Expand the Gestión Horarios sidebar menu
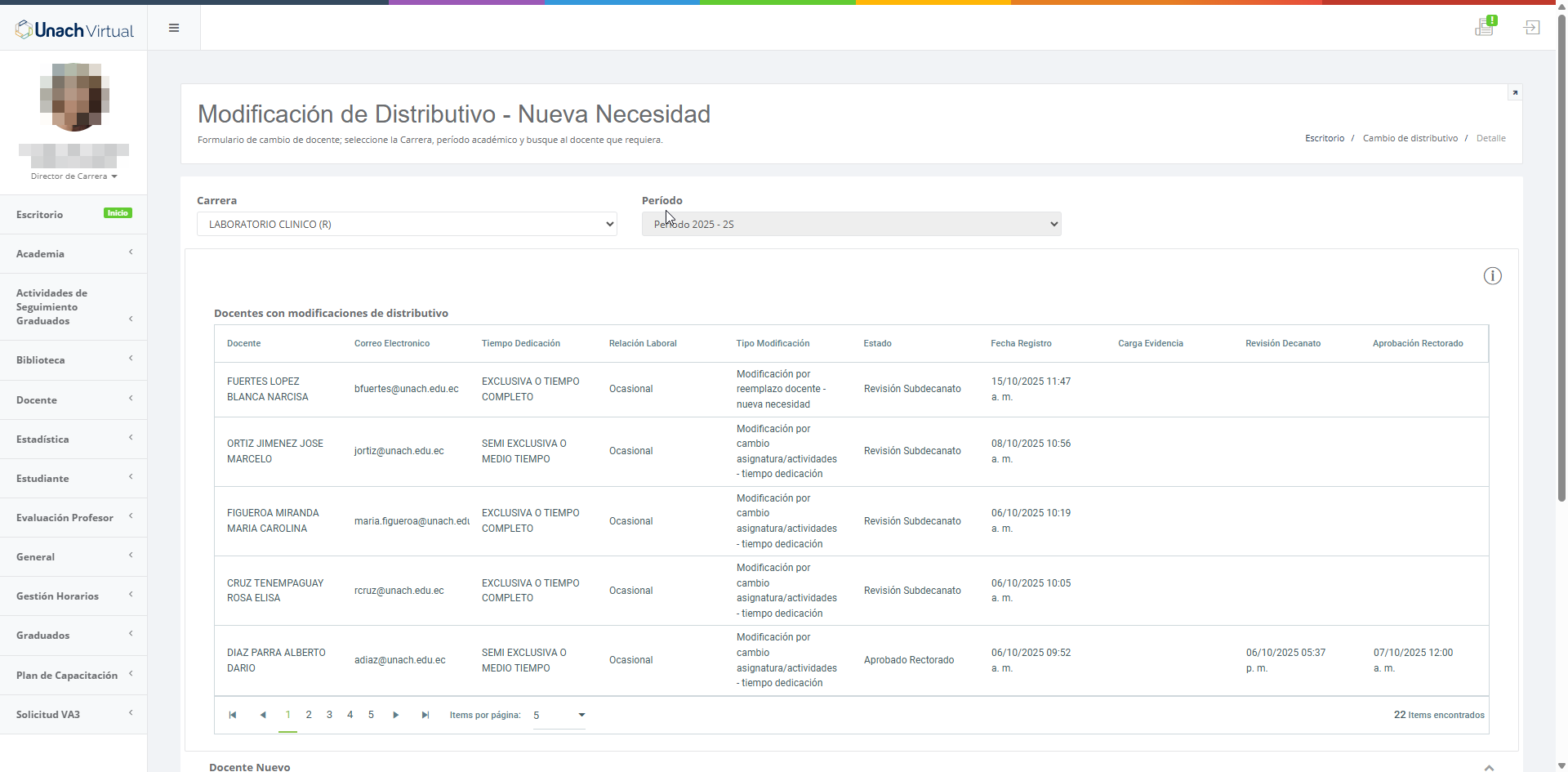The width and height of the screenshot is (1568, 772). pyautogui.click(x=73, y=596)
